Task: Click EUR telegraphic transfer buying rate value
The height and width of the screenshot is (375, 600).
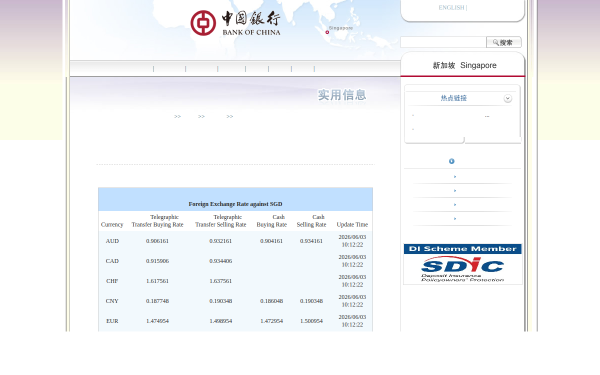Action: pos(157,321)
